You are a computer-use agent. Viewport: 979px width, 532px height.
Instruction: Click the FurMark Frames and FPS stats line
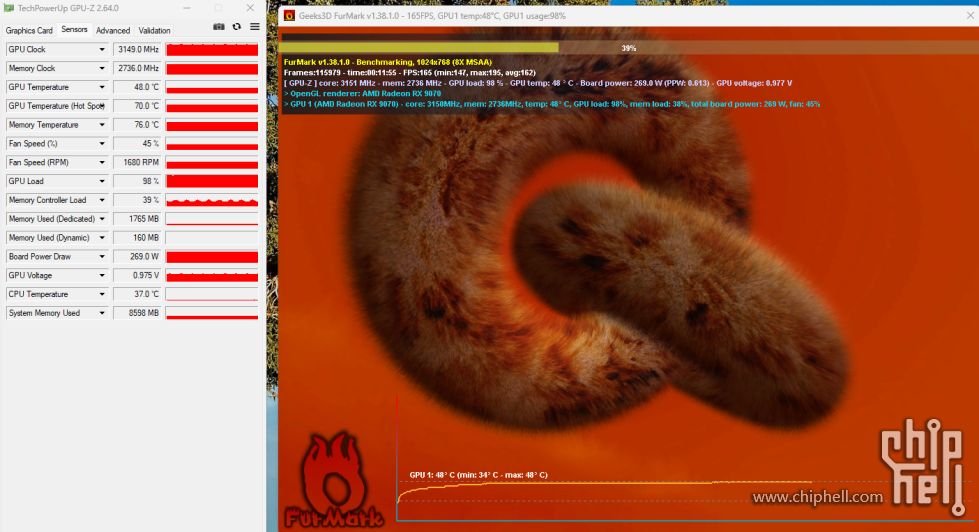(410, 72)
